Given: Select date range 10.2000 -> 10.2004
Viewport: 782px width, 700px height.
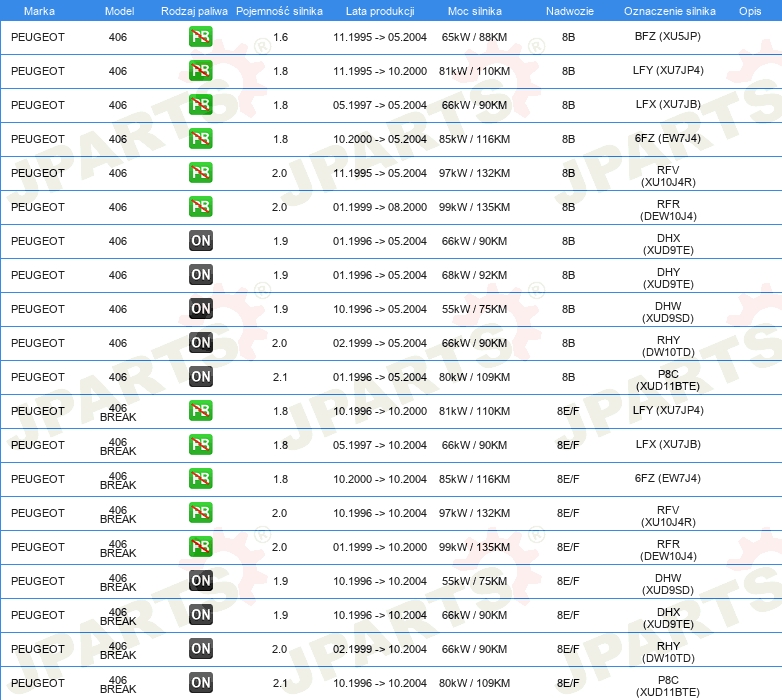Looking at the screenshot, I should pos(380,479).
